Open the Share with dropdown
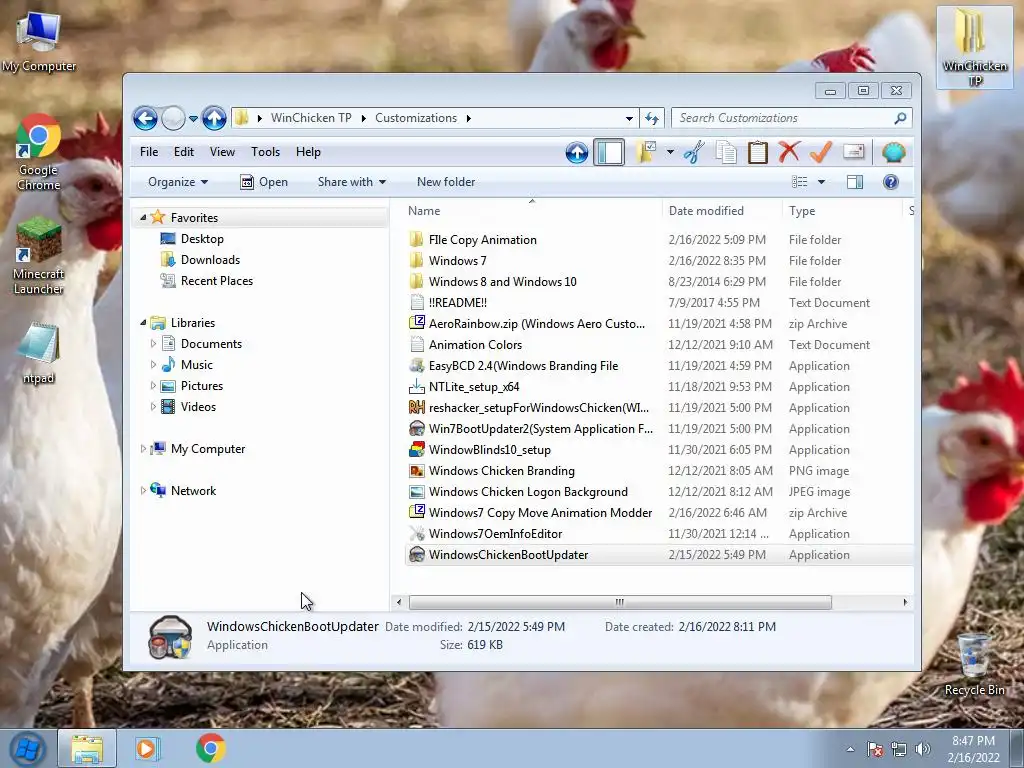This screenshot has height=768, width=1024. point(351,182)
